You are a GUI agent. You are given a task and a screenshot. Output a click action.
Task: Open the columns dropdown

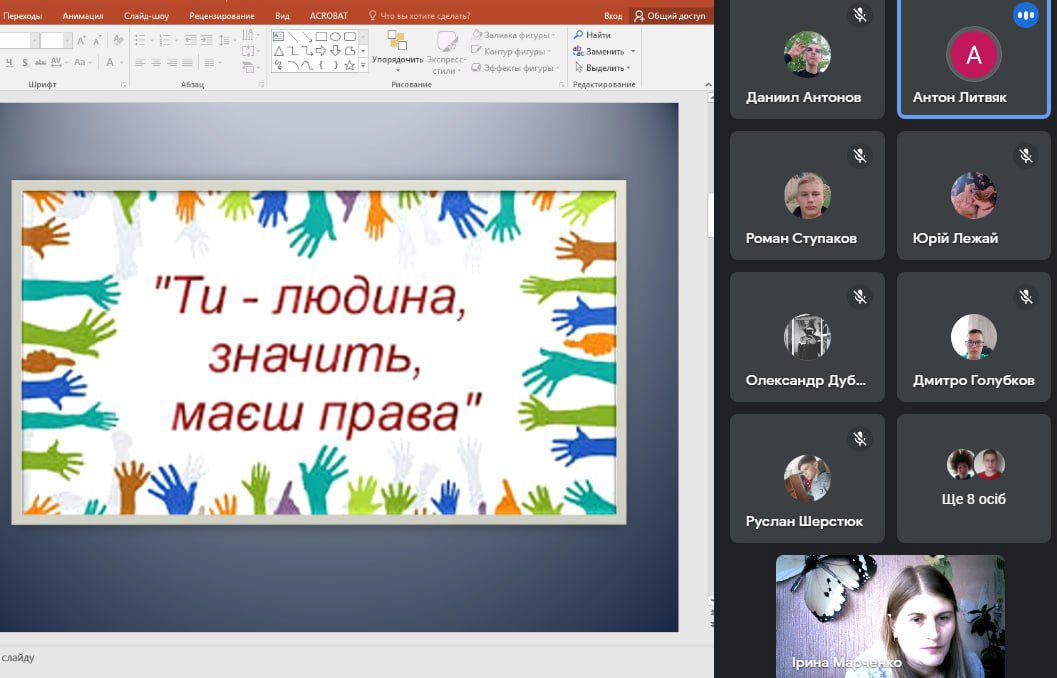(x=212, y=63)
